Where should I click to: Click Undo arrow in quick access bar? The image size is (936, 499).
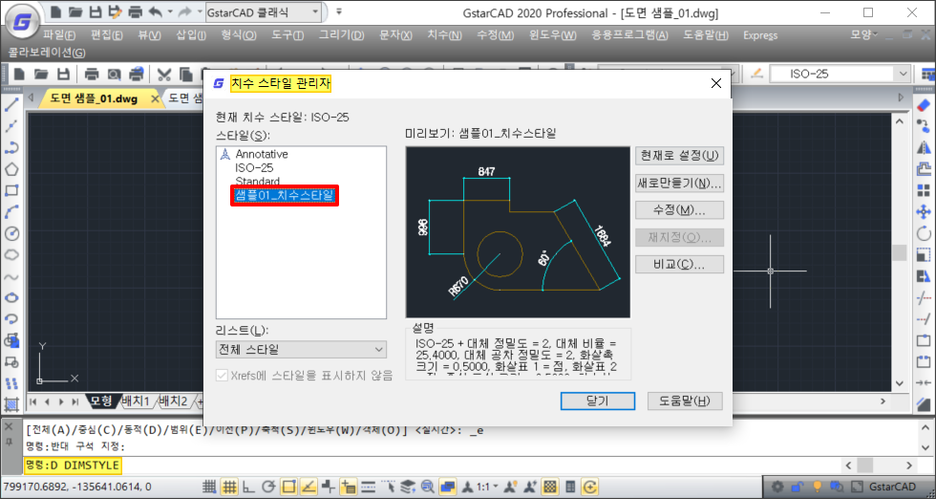tap(155, 12)
